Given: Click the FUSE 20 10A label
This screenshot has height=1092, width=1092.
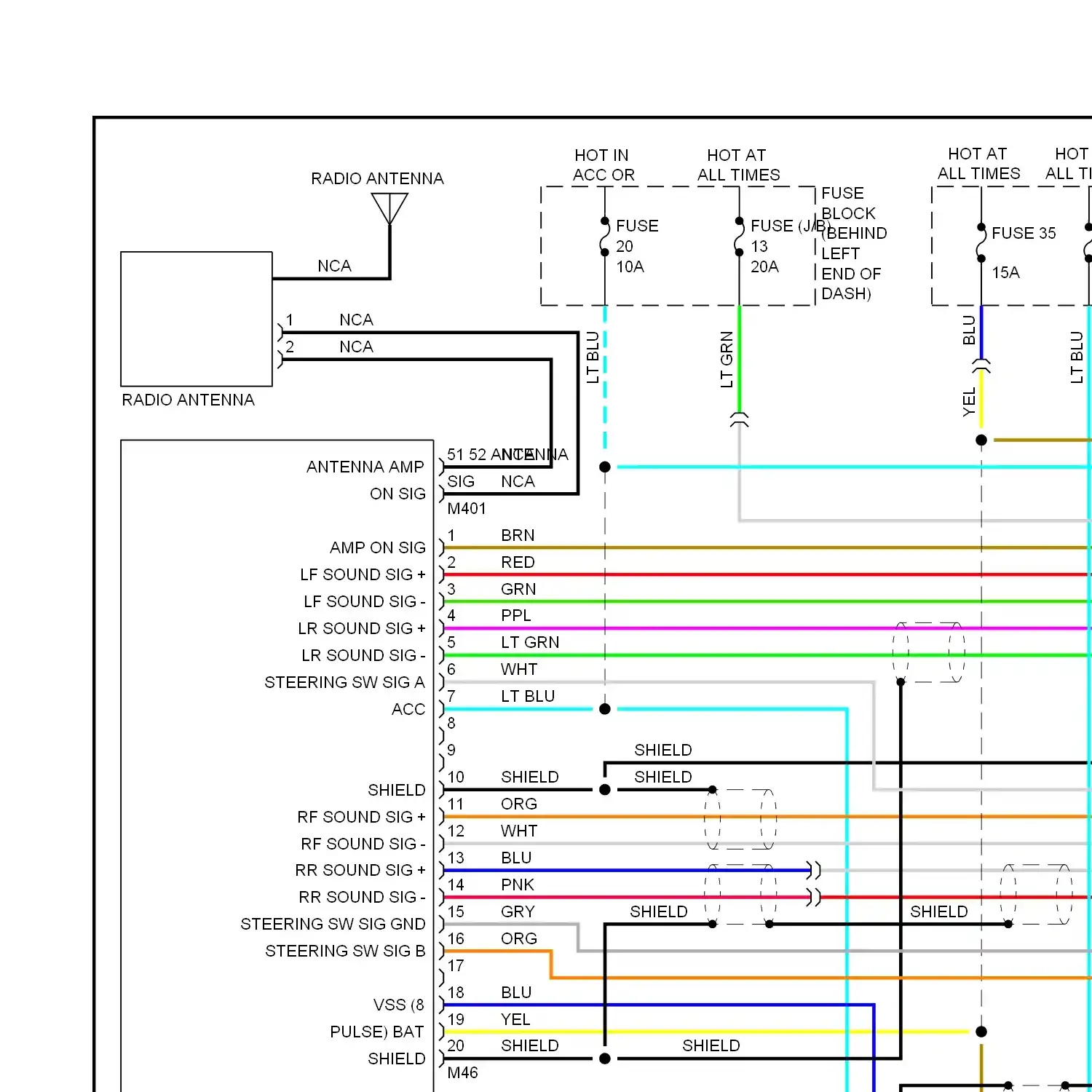Looking at the screenshot, I should coord(637,246).
